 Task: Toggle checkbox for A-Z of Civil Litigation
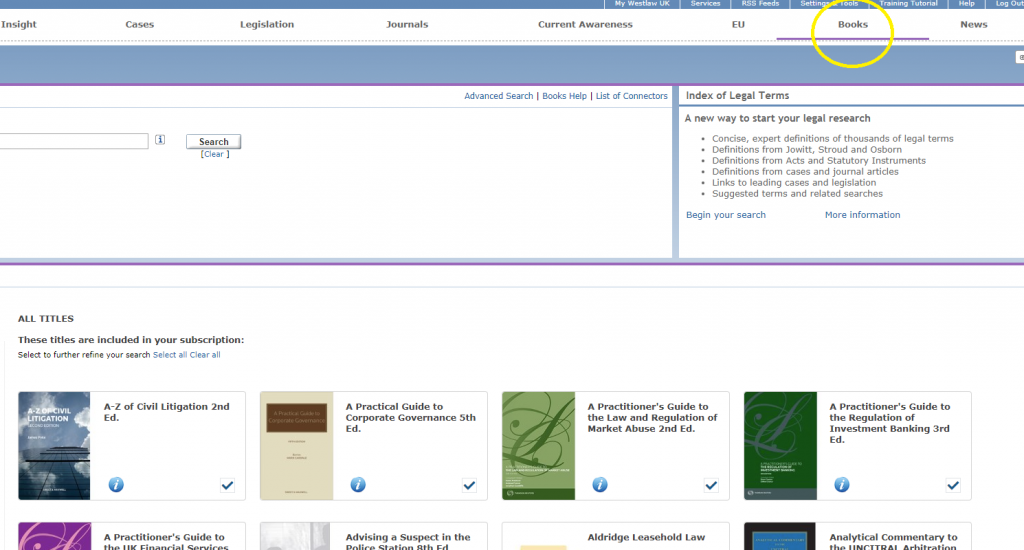(x=227, y=485)
